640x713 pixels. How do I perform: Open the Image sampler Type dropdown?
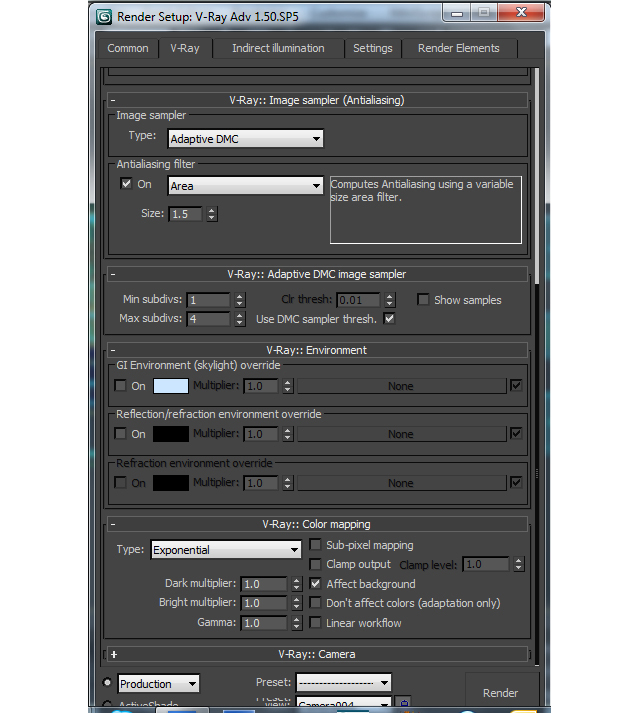(246, 139)
